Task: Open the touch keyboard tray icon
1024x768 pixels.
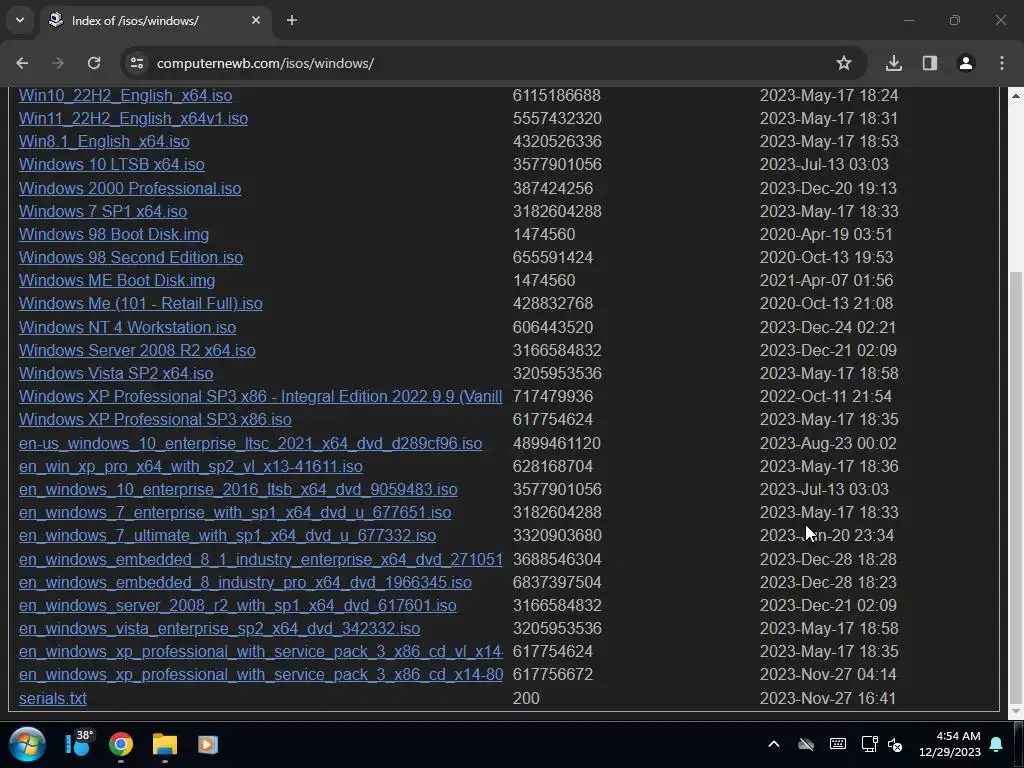Action: 838,744
